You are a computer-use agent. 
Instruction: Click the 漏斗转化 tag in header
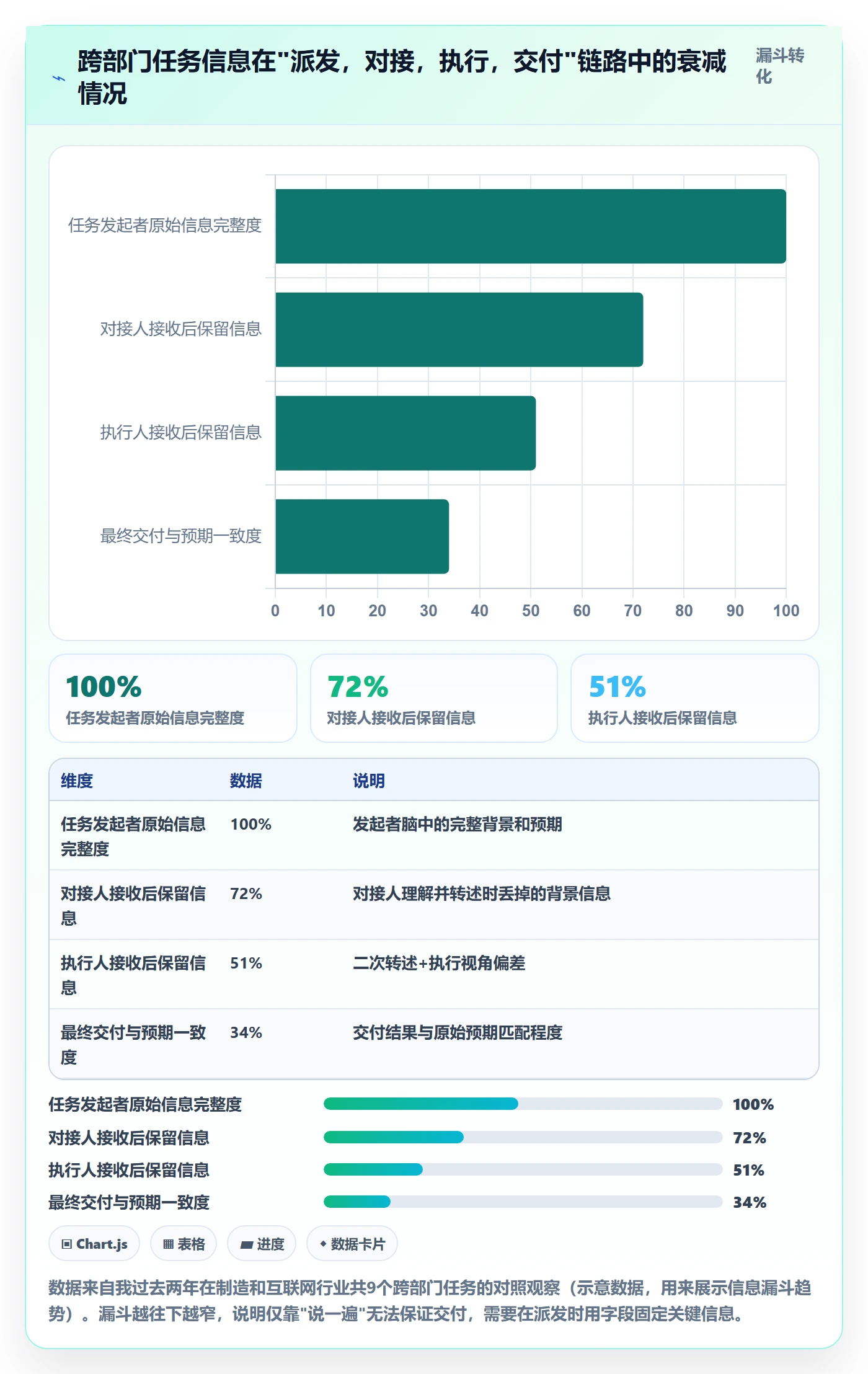780,66
